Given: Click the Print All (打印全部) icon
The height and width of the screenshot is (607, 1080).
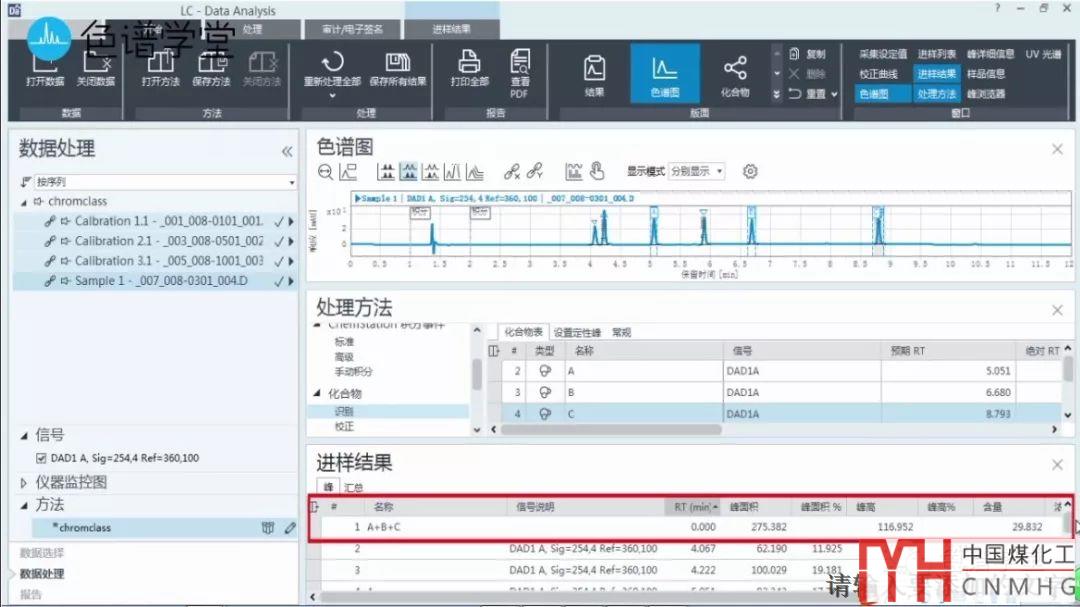Looking at the screenshot, I should coord(469,64).
